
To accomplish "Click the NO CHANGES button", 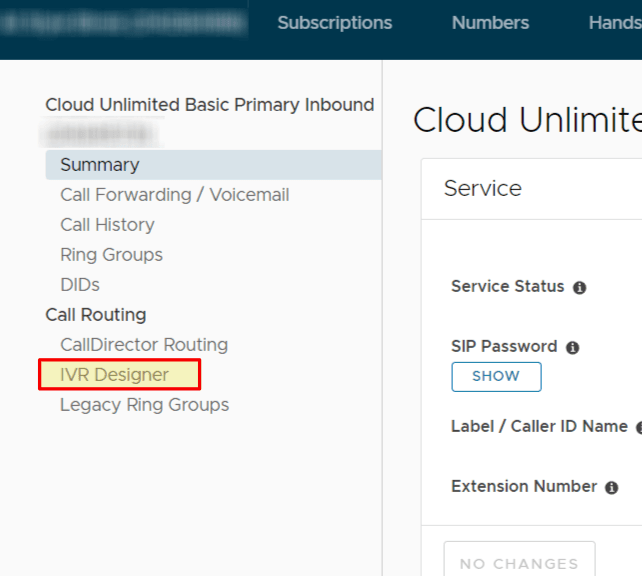I will [519, 563].
